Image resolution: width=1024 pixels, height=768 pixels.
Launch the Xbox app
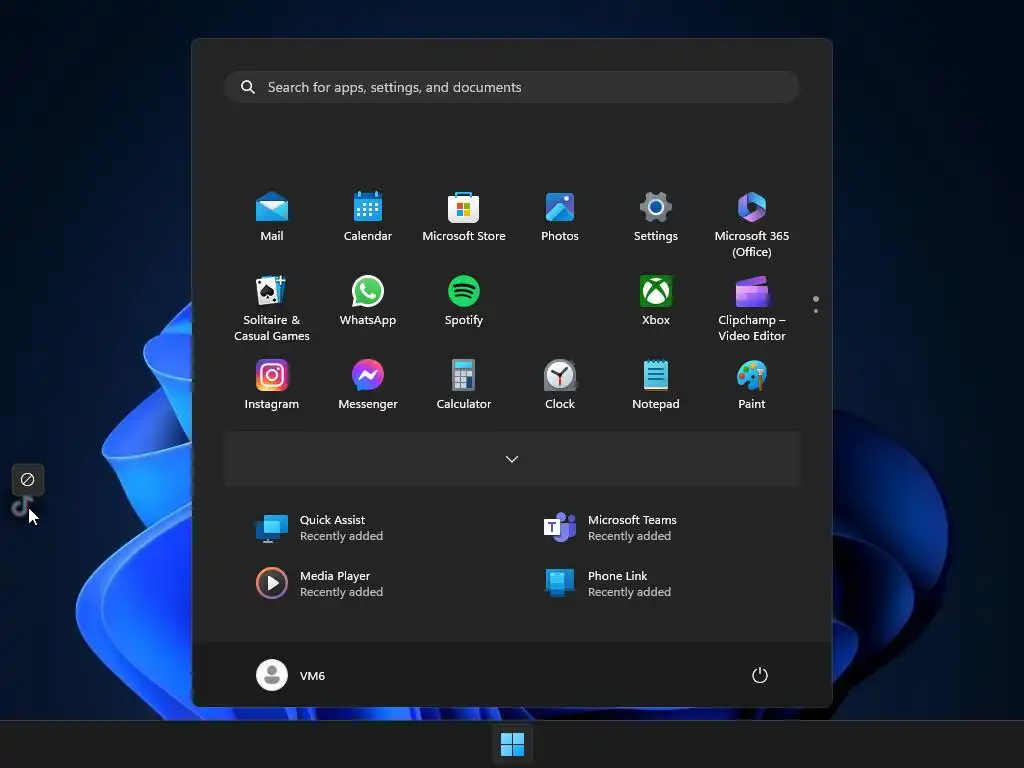pyautogui.click(x=656, y=300)
